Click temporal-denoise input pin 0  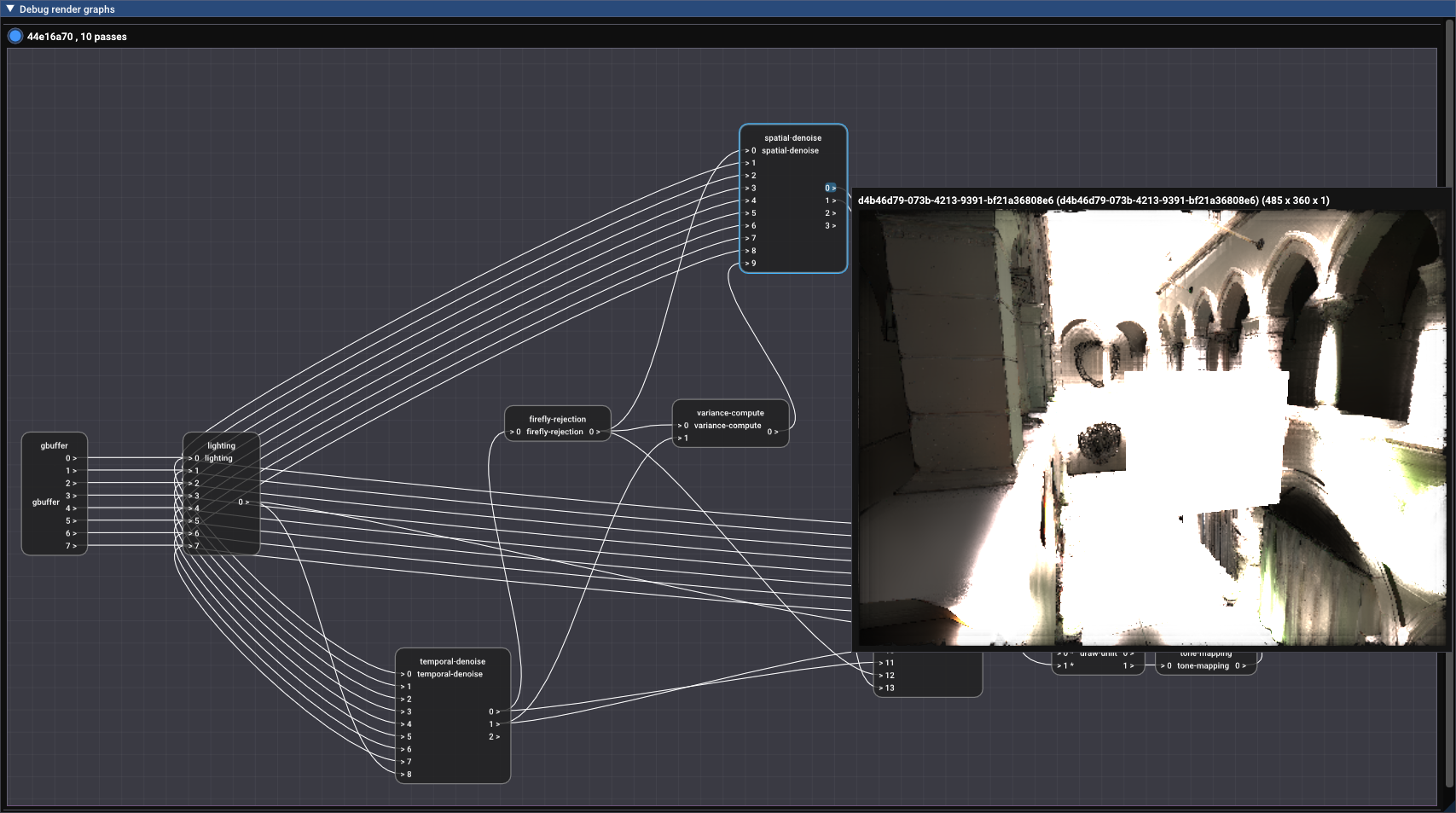(406, 674)
